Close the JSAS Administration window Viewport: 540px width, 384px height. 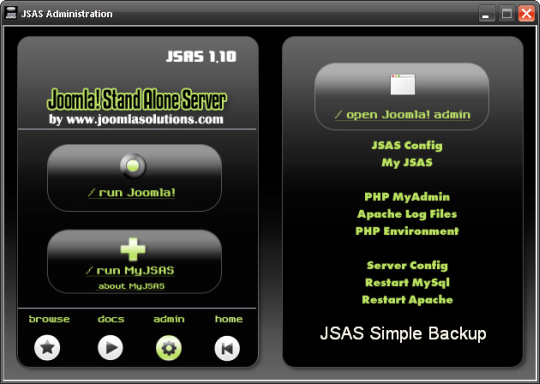527,14
